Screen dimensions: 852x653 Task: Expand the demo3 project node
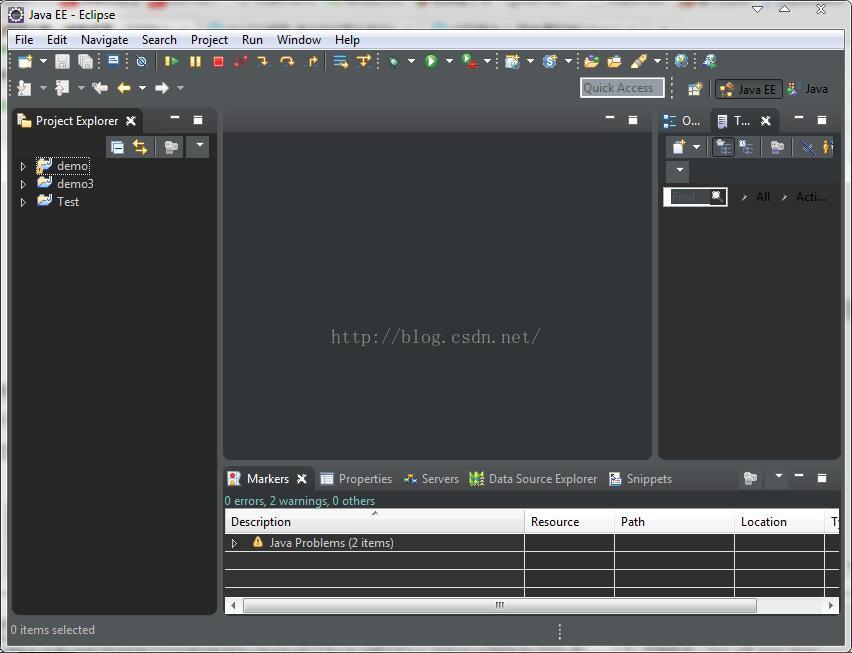pyautogui.click(x=23, y=184)
